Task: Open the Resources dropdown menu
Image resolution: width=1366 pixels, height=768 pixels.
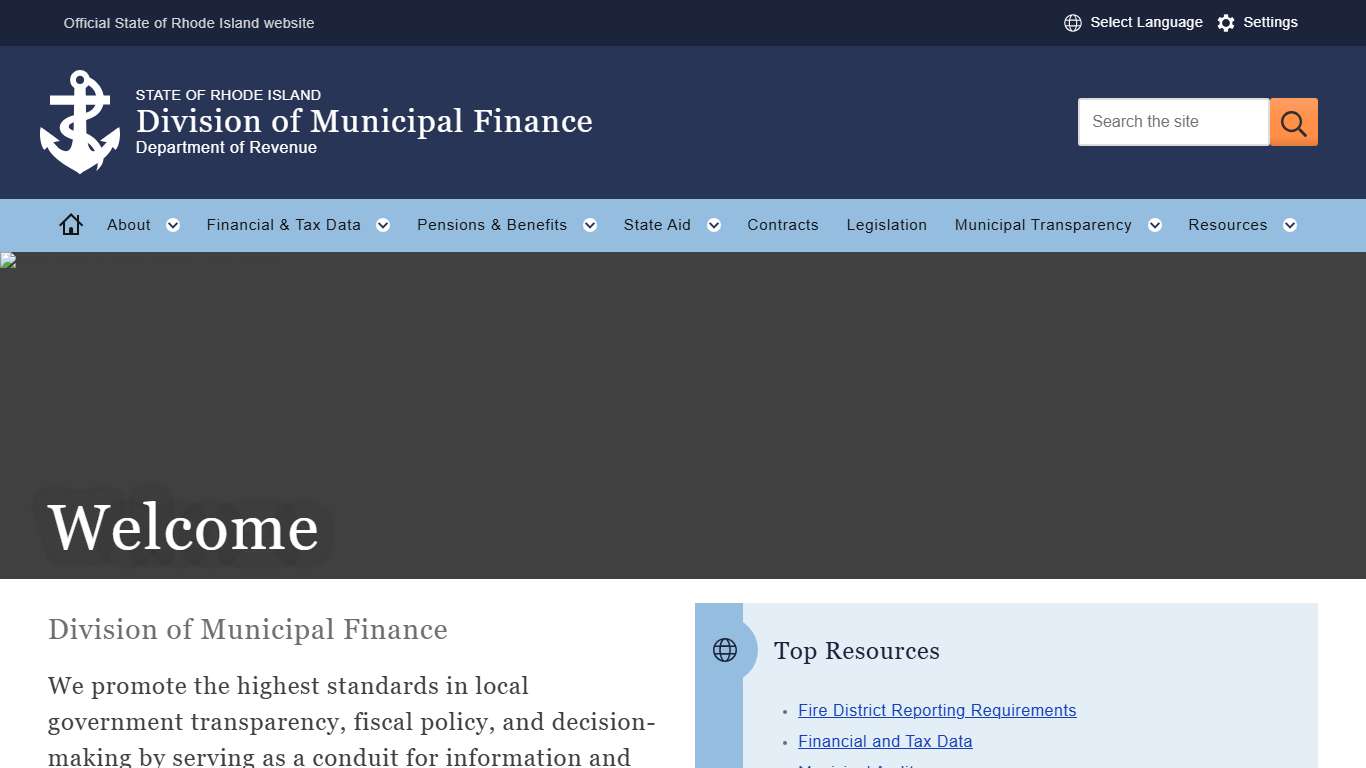Action: (x=1289, y=225)
